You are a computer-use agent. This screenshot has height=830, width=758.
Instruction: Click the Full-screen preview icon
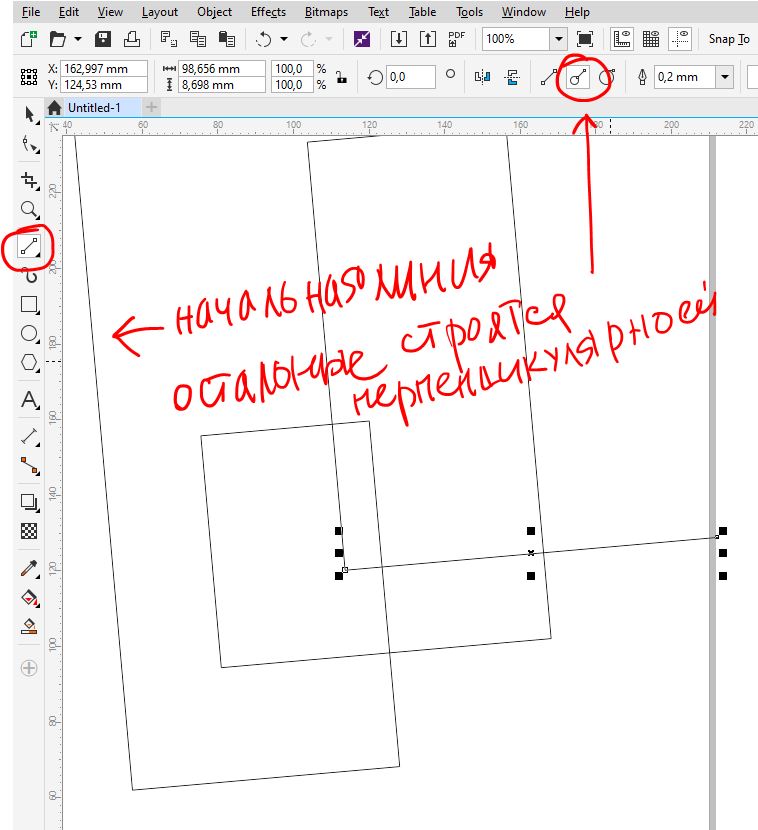(585, 39)
